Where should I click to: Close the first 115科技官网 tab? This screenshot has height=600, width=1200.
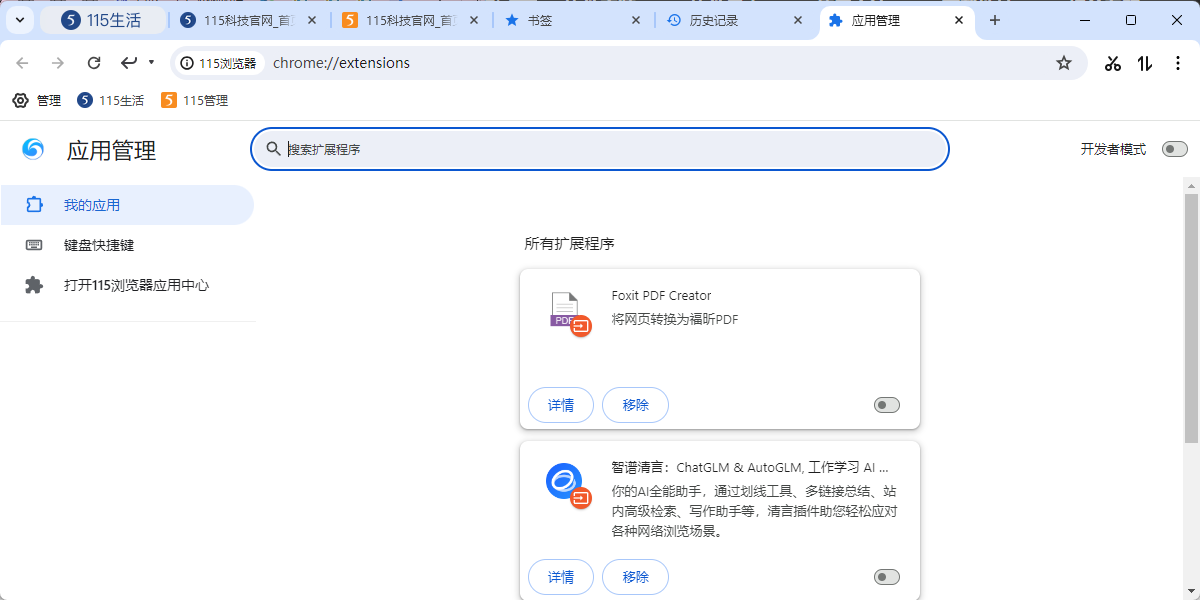312,20
